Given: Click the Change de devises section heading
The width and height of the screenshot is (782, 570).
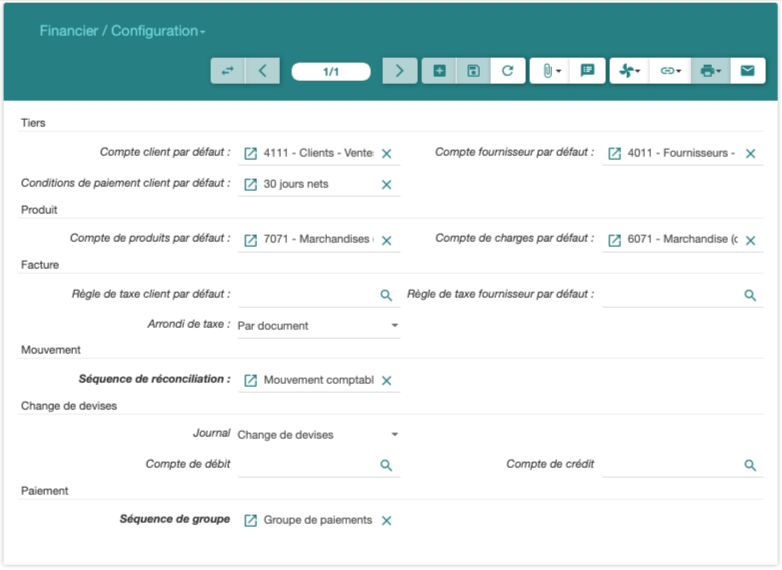Looking at the screenshot, I should pos(69,406).
